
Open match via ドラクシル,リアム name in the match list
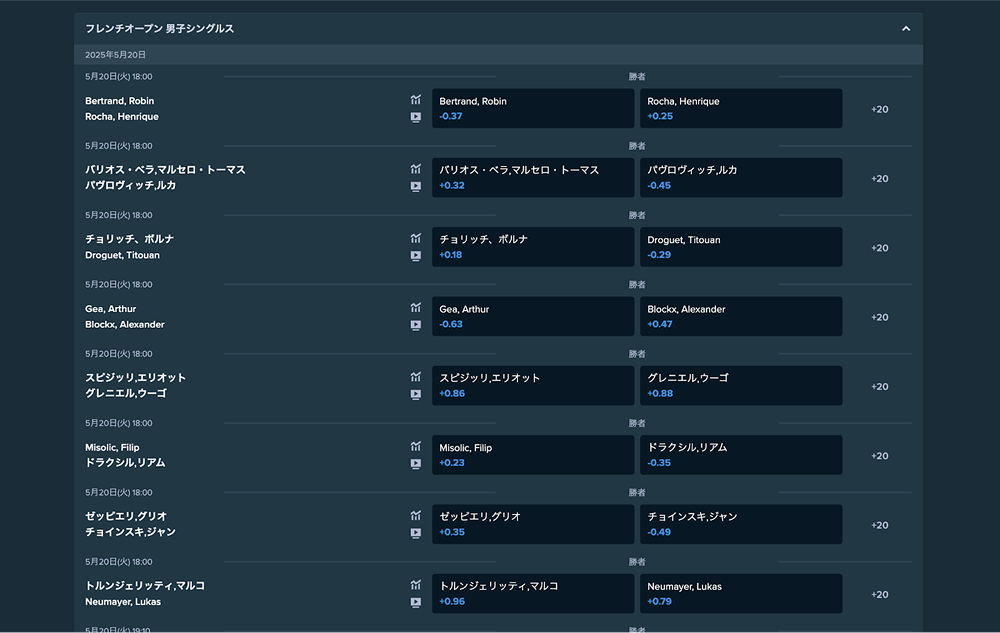(125, 463)
